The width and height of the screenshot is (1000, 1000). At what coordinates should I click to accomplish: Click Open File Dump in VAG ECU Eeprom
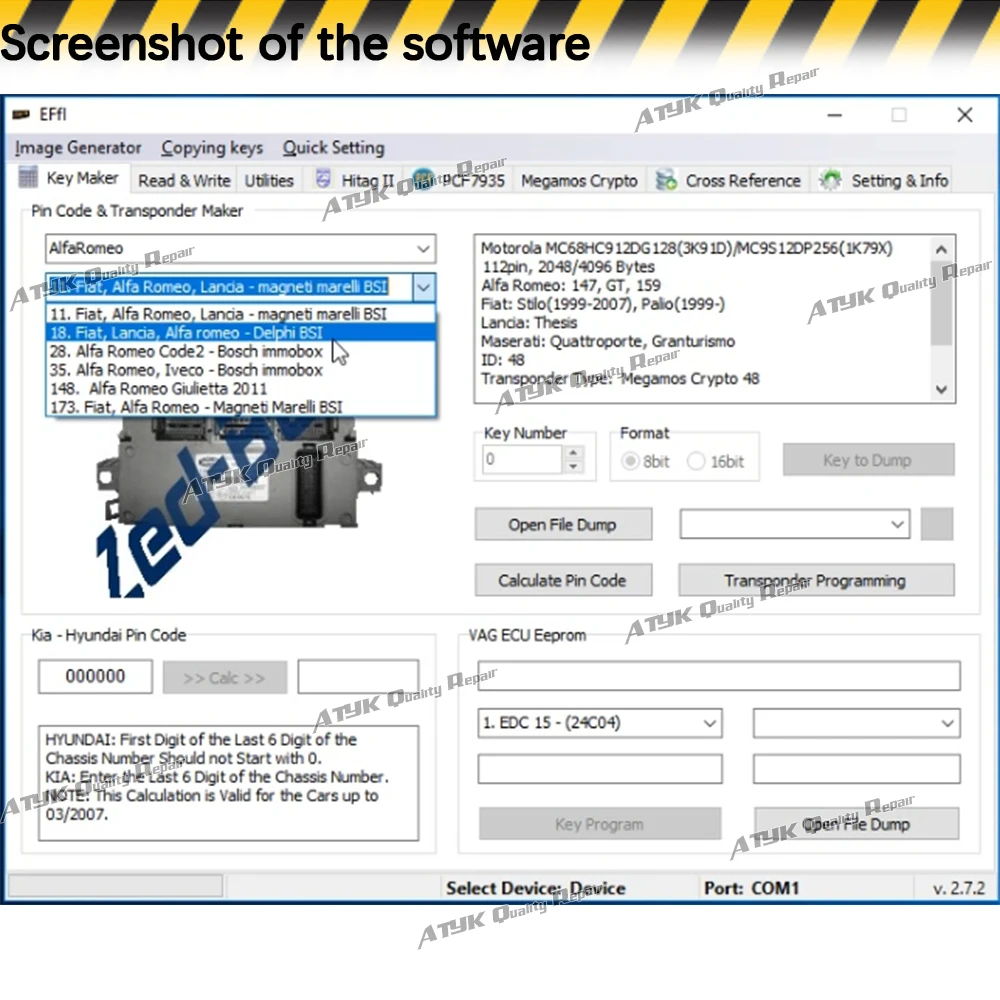pyautogui.click(x=857, y=824)
